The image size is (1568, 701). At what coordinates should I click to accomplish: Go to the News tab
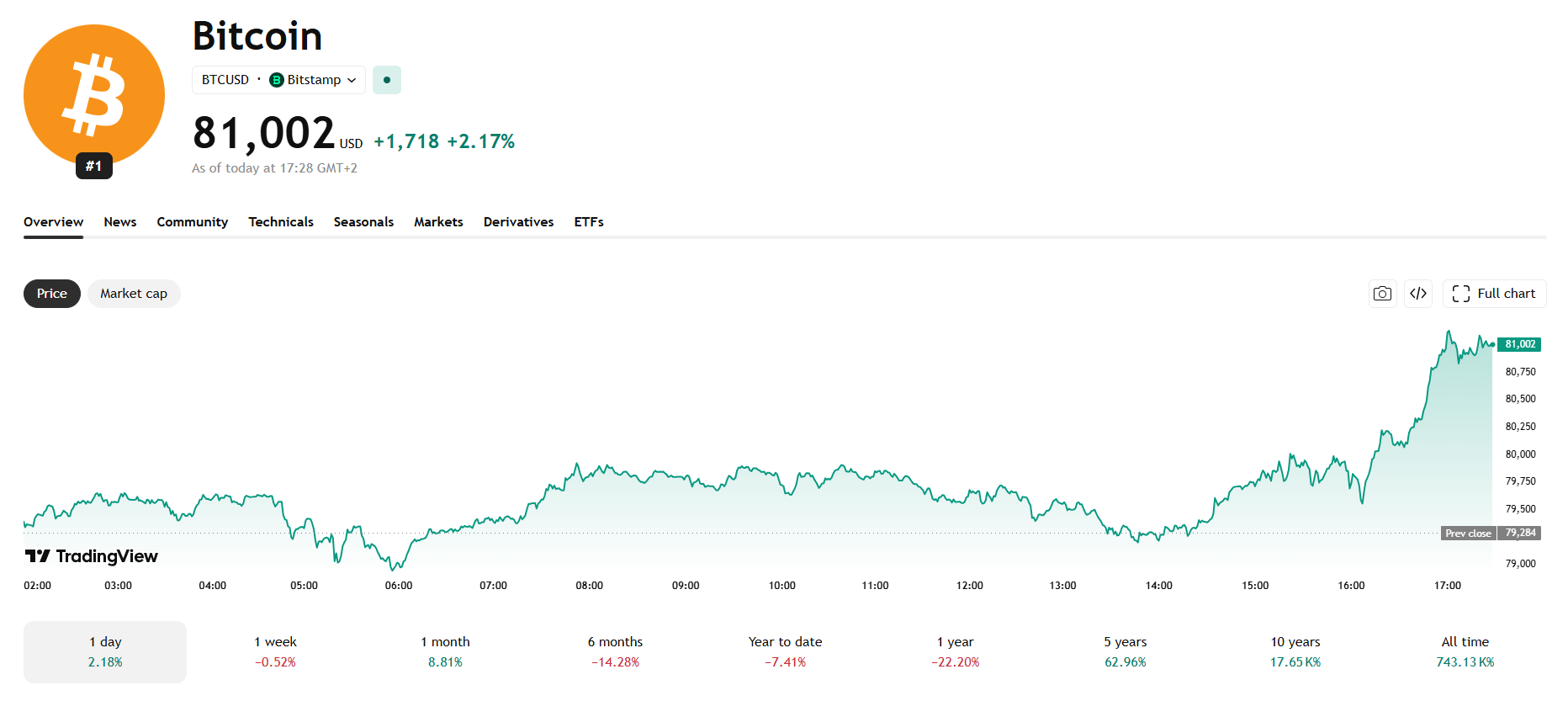(120, 222)
